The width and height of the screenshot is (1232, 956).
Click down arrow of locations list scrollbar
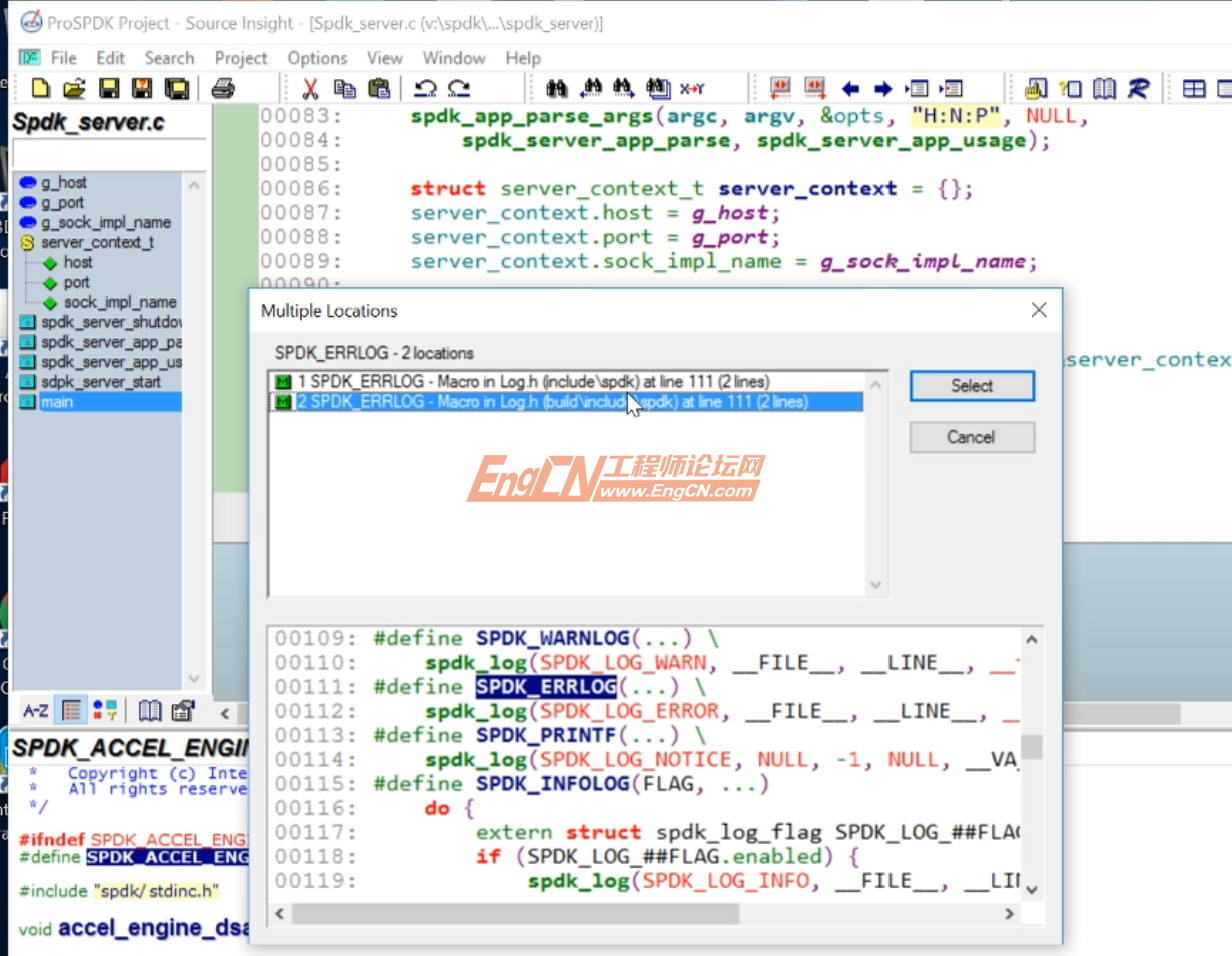pyautogui.click(x=875, y=585)
